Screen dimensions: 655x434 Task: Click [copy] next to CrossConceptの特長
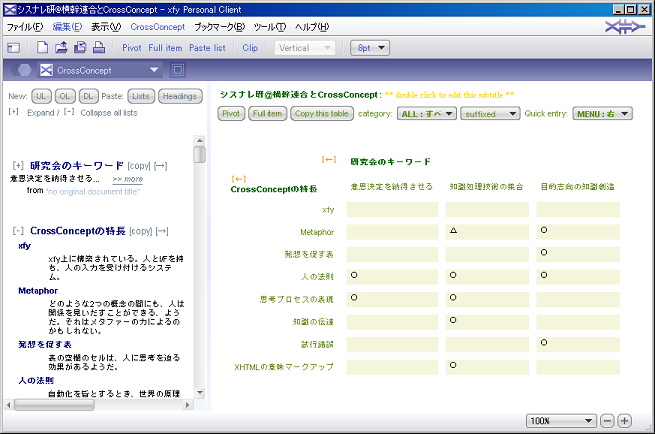point(141,231)
